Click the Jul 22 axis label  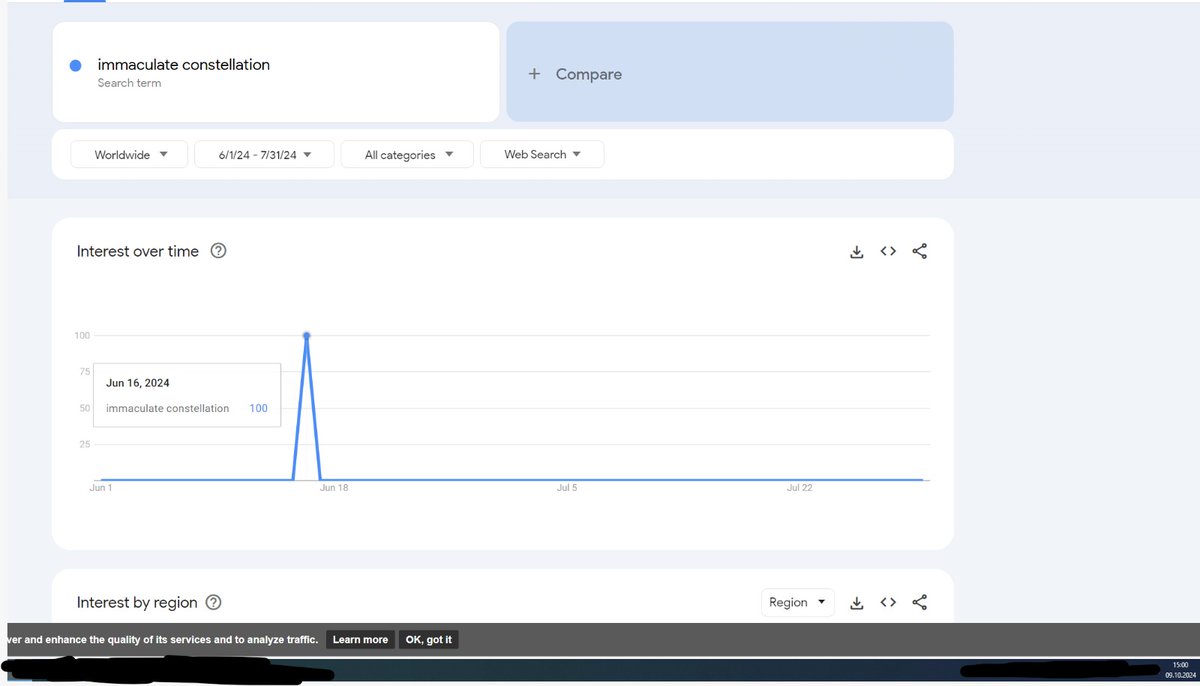coord(799,488)
